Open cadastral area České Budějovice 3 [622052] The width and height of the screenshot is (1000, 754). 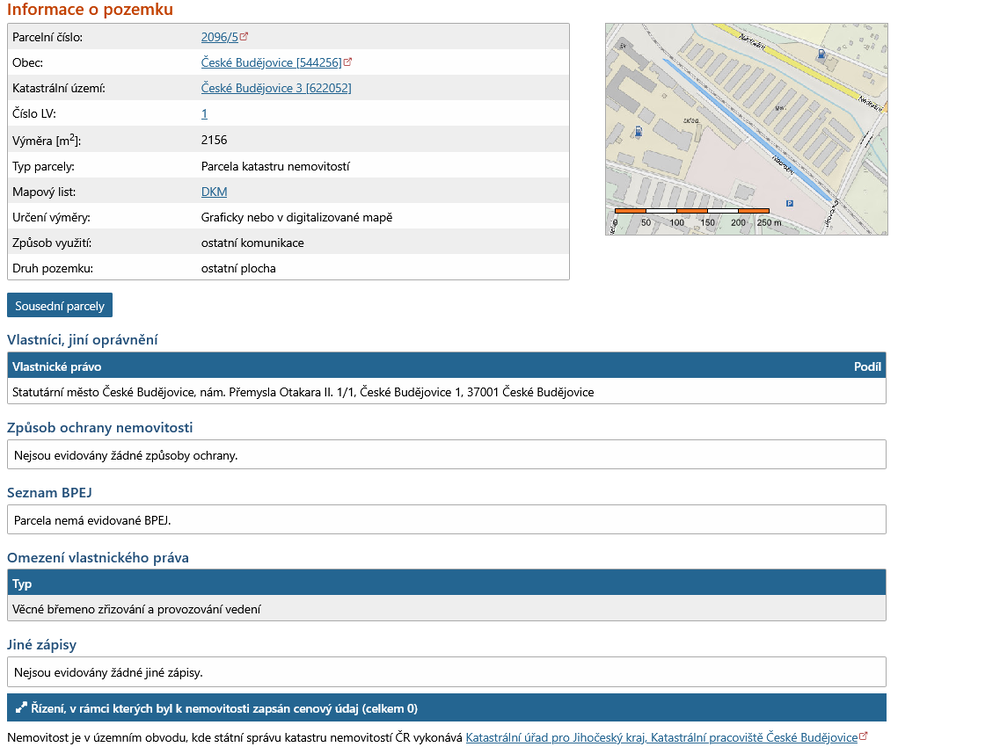click(x=276, y=88)
